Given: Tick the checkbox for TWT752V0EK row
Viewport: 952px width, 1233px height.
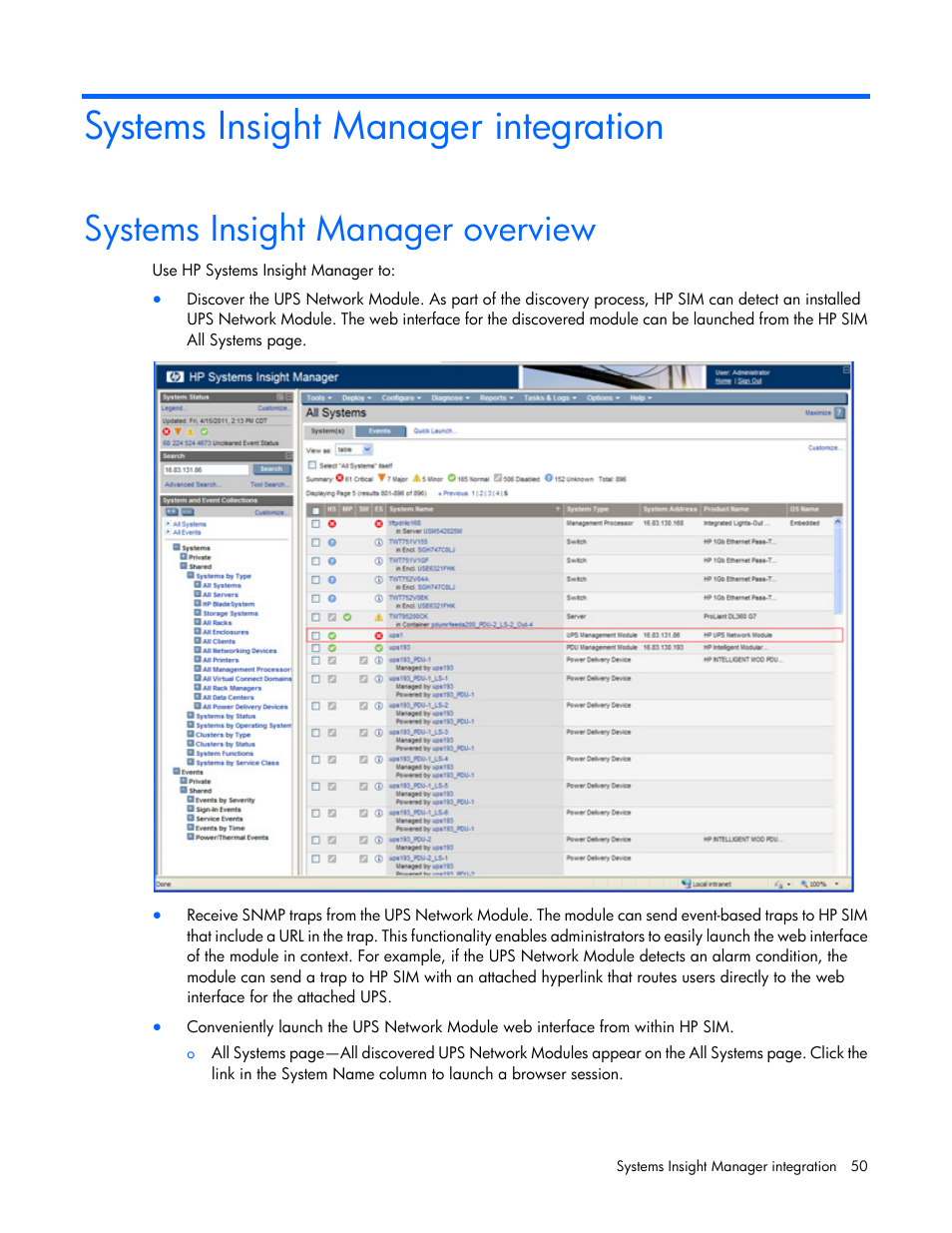Looking at the screenshot, I should (315, 598).
